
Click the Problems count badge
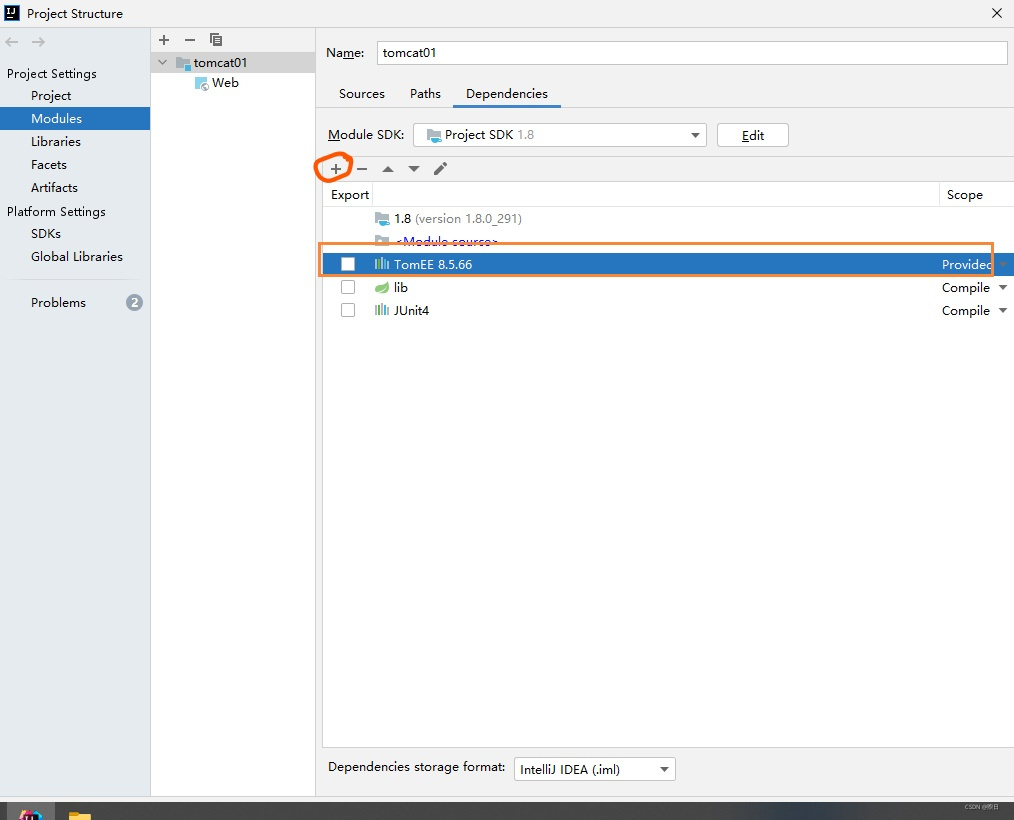tap(134, 303)
